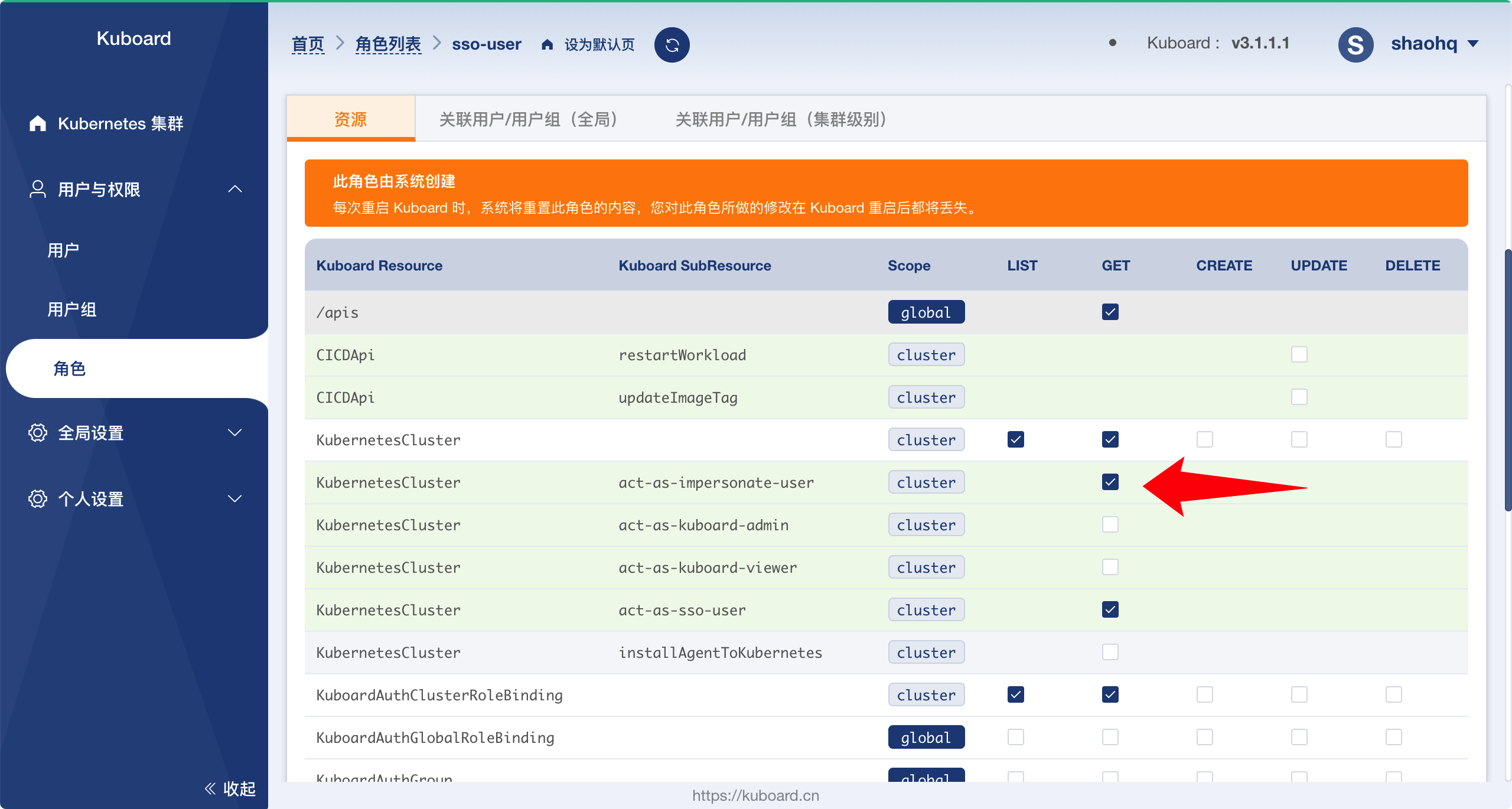Check DELETE for KuboardAuthClusterRoleBinding
The height and width of the screenshot is (809, 1512).
click(1393, 694)
